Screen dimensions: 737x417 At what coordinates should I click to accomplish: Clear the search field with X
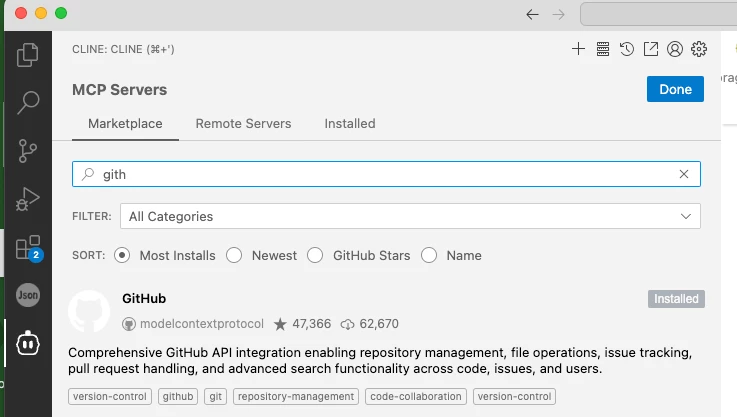[x=684, y=174]
